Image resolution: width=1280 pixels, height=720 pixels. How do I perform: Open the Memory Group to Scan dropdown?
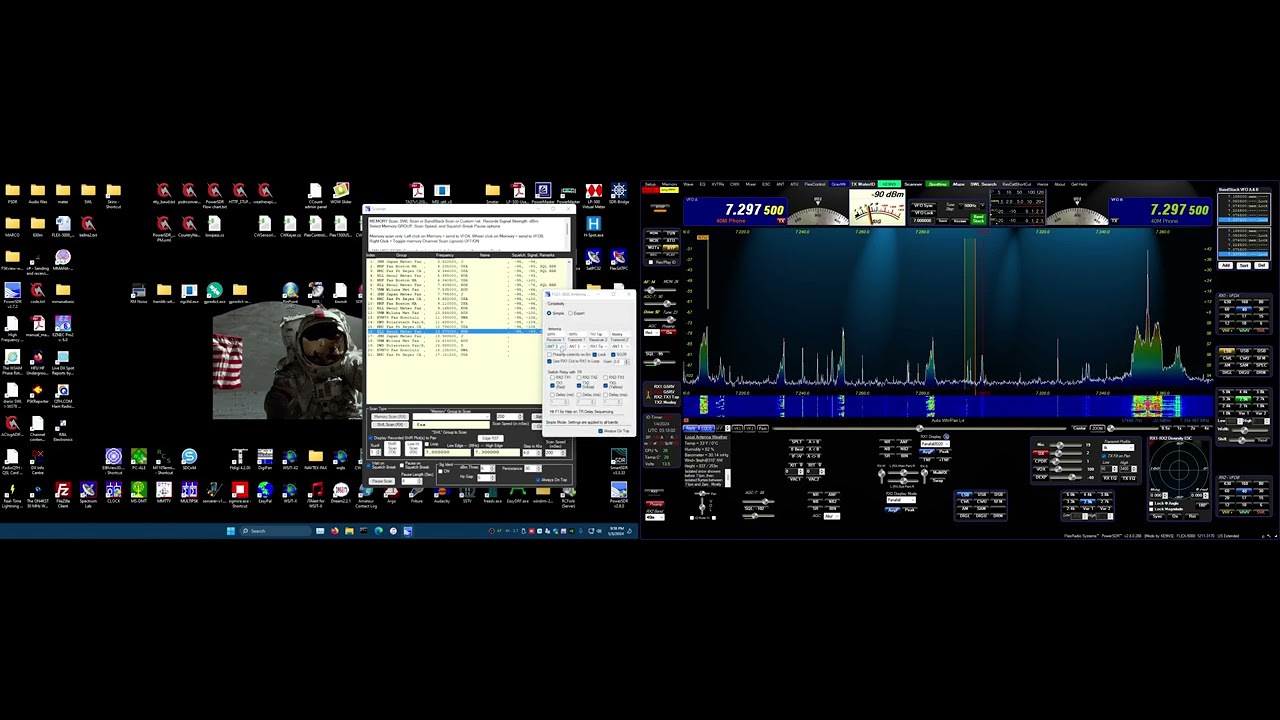tap(451, 417)
